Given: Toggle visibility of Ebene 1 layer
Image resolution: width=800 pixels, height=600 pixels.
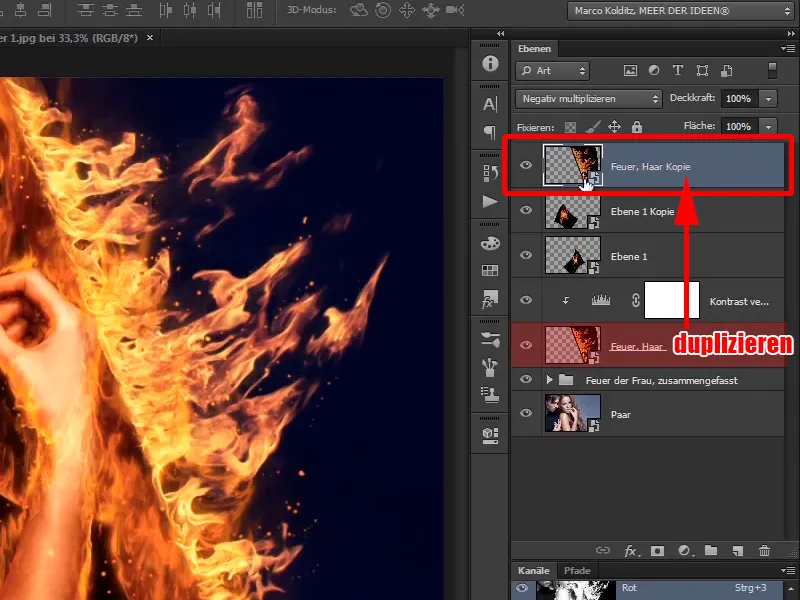Looking at the screenshot, I should pos(526,255).
